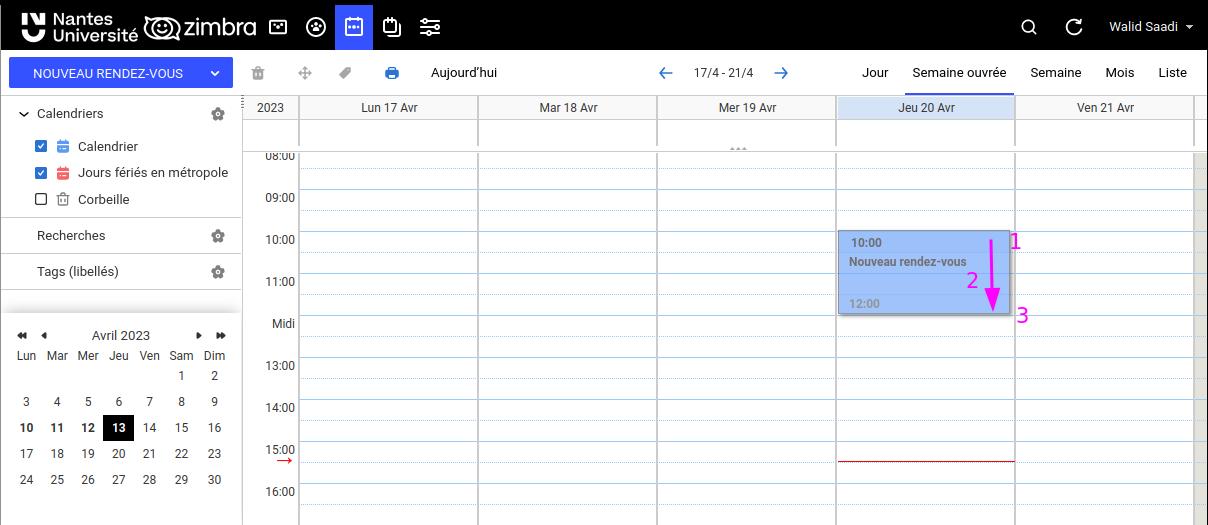Click the Aujourd'hui button
This screenshot has width=1208, height=525.
pyautogui.click(x=463, y=73)
